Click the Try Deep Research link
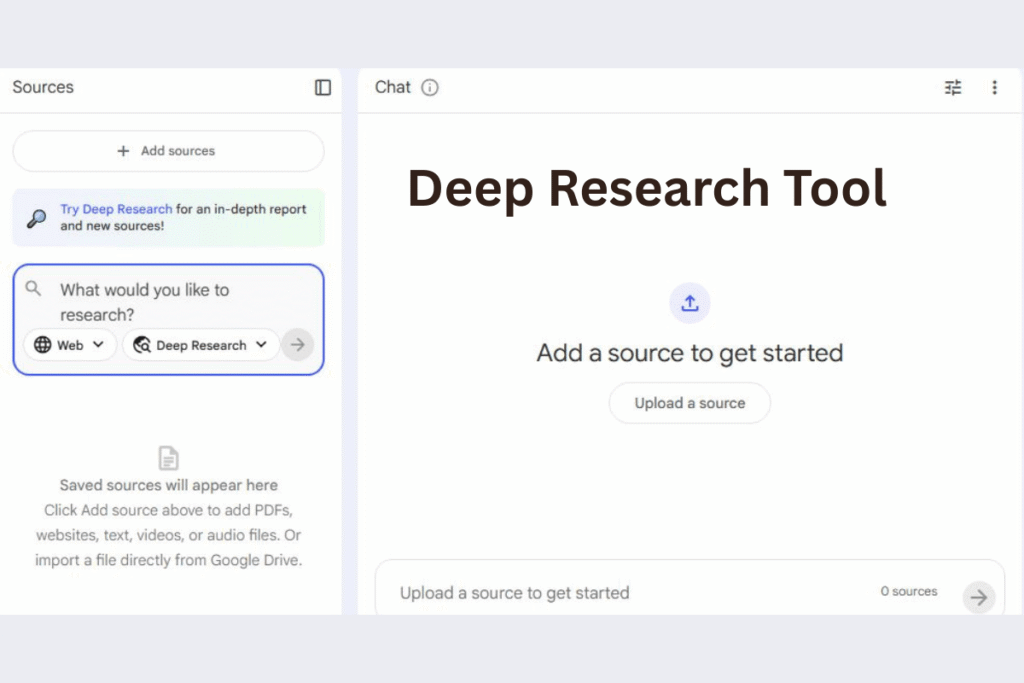The width and height of the screenshot is (1024, 683). pyautogui.click(x=116, y=209)
